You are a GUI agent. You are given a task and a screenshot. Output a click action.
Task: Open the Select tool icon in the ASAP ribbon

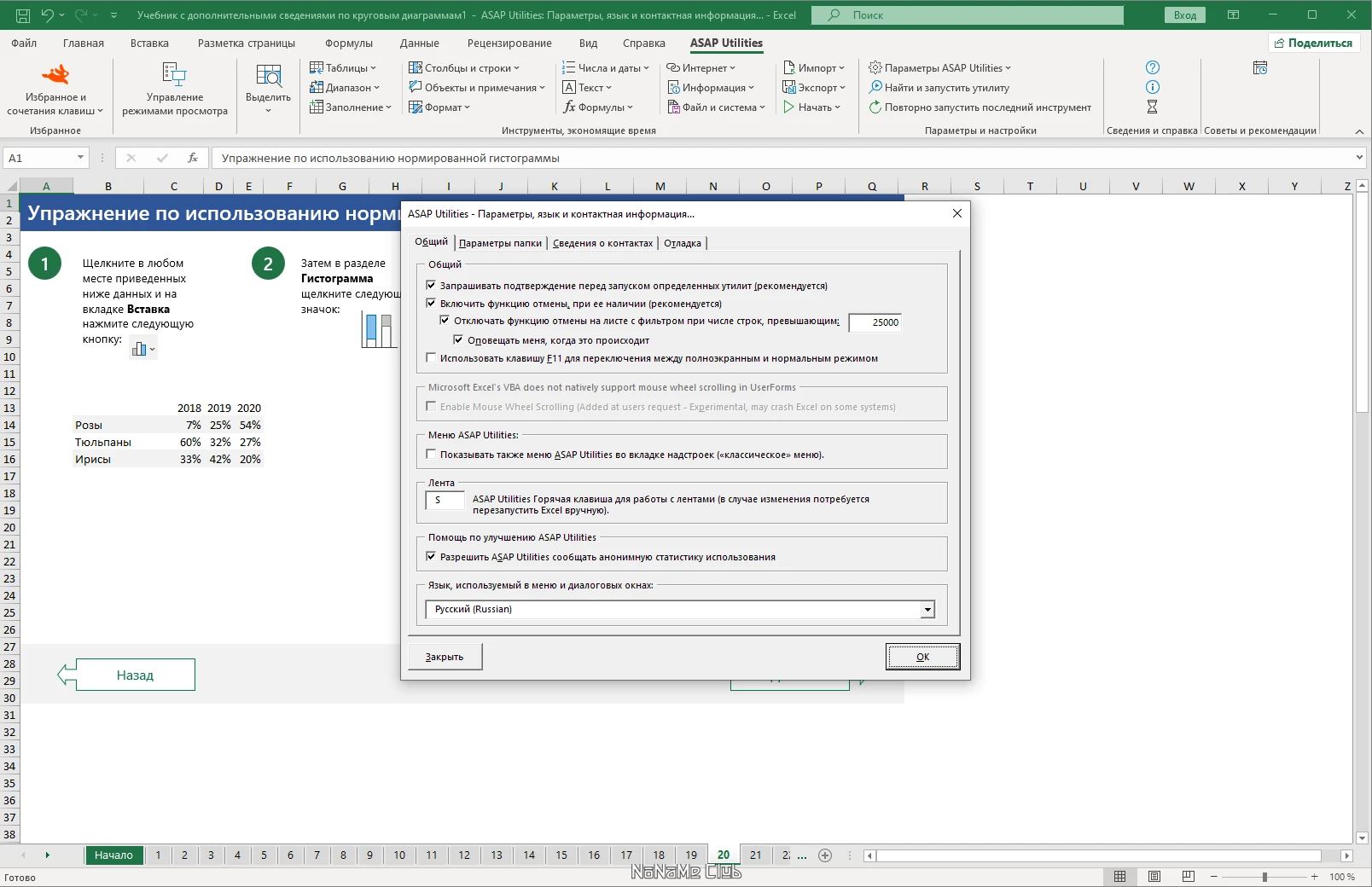point(268,75)
